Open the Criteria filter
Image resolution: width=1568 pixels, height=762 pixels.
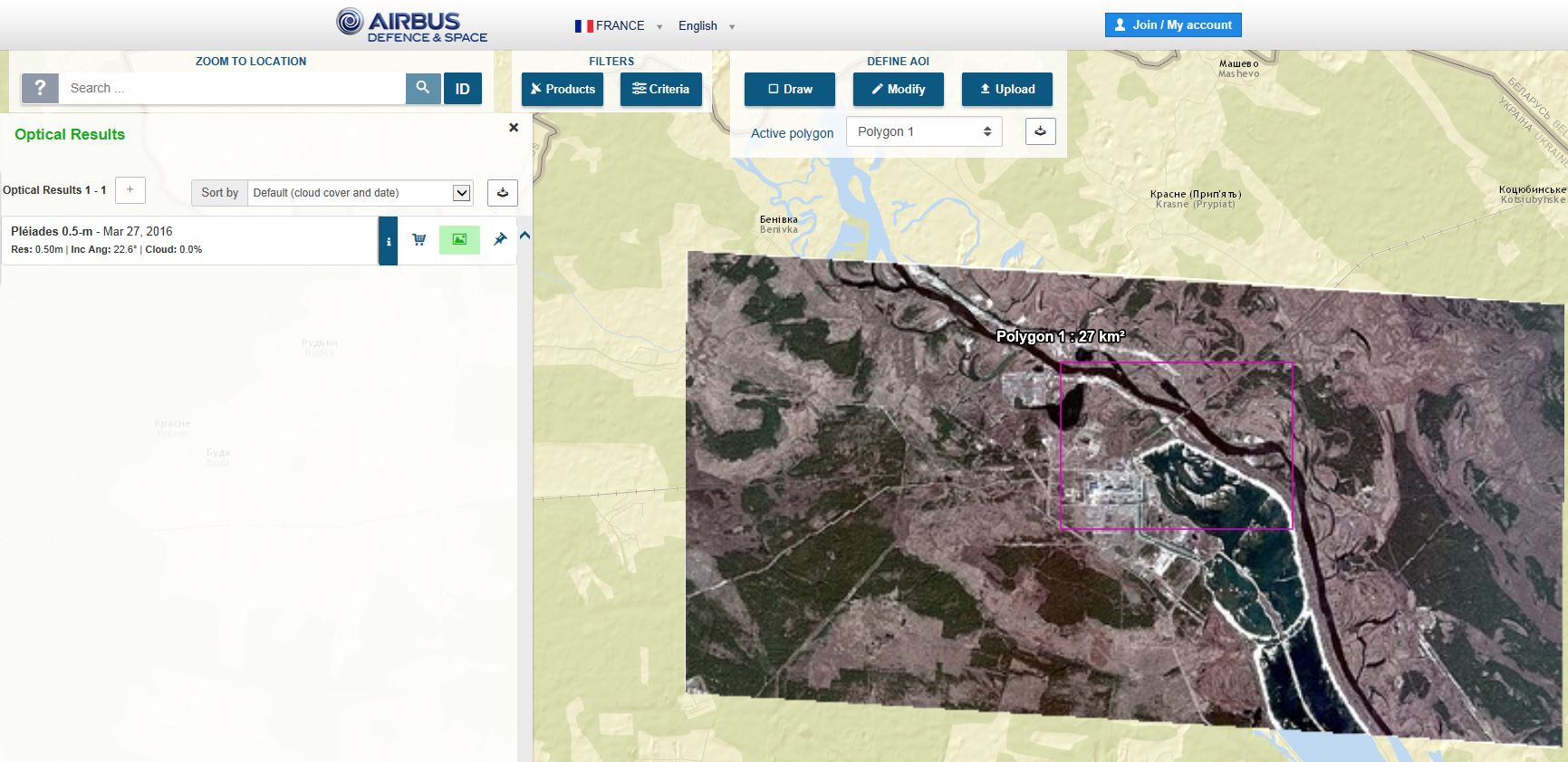point(661,89)
